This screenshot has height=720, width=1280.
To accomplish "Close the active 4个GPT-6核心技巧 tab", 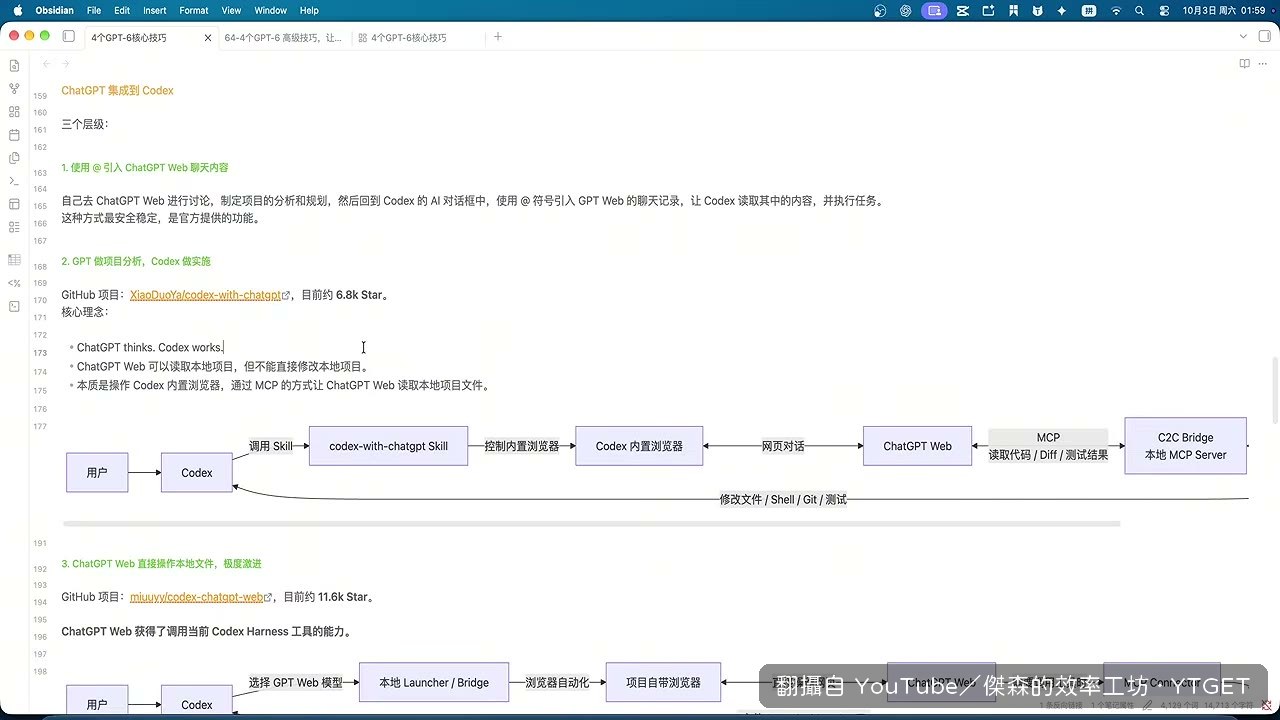I will (x=208, y=38).
